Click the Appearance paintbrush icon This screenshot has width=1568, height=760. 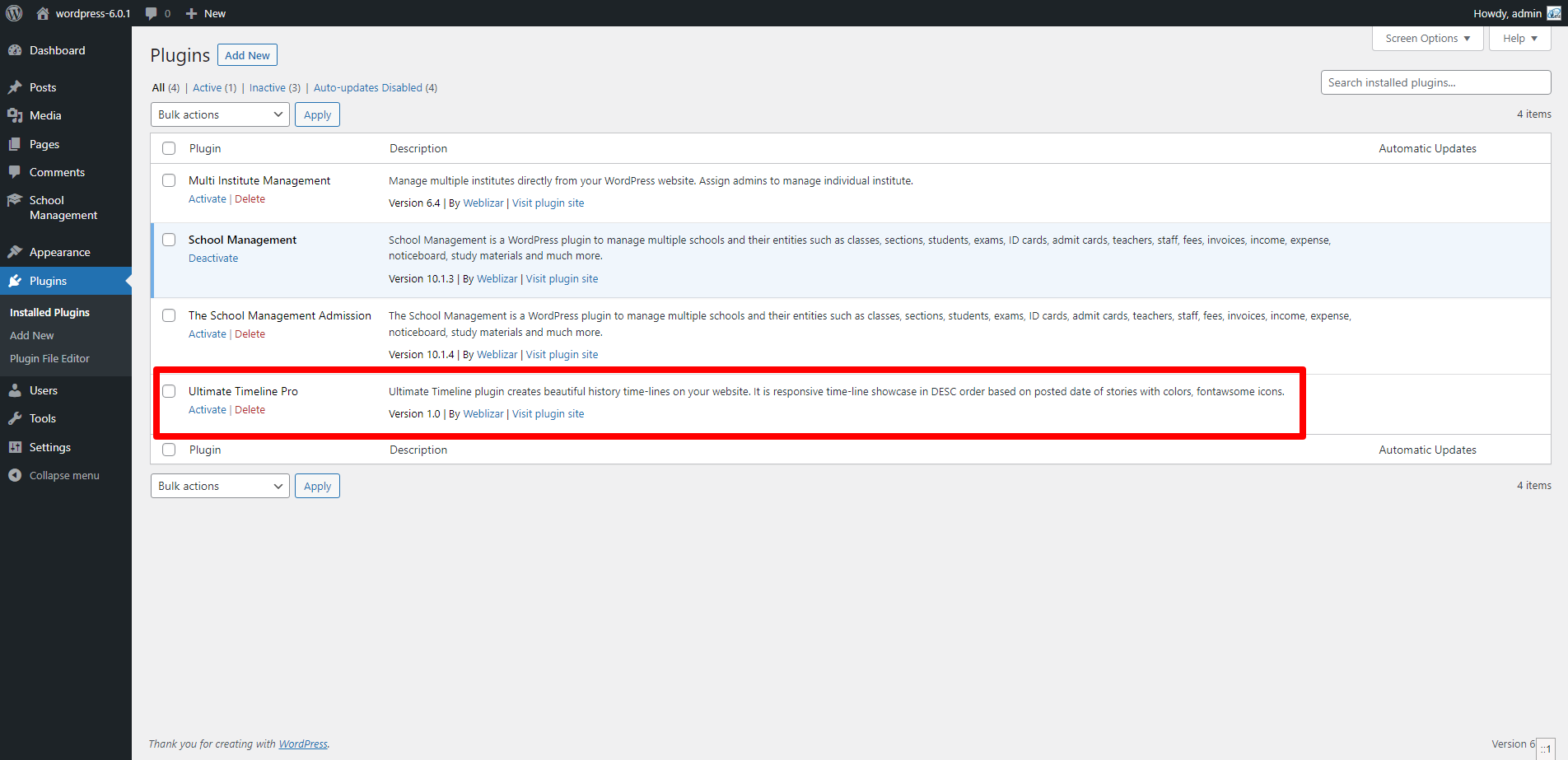point(15,252)
